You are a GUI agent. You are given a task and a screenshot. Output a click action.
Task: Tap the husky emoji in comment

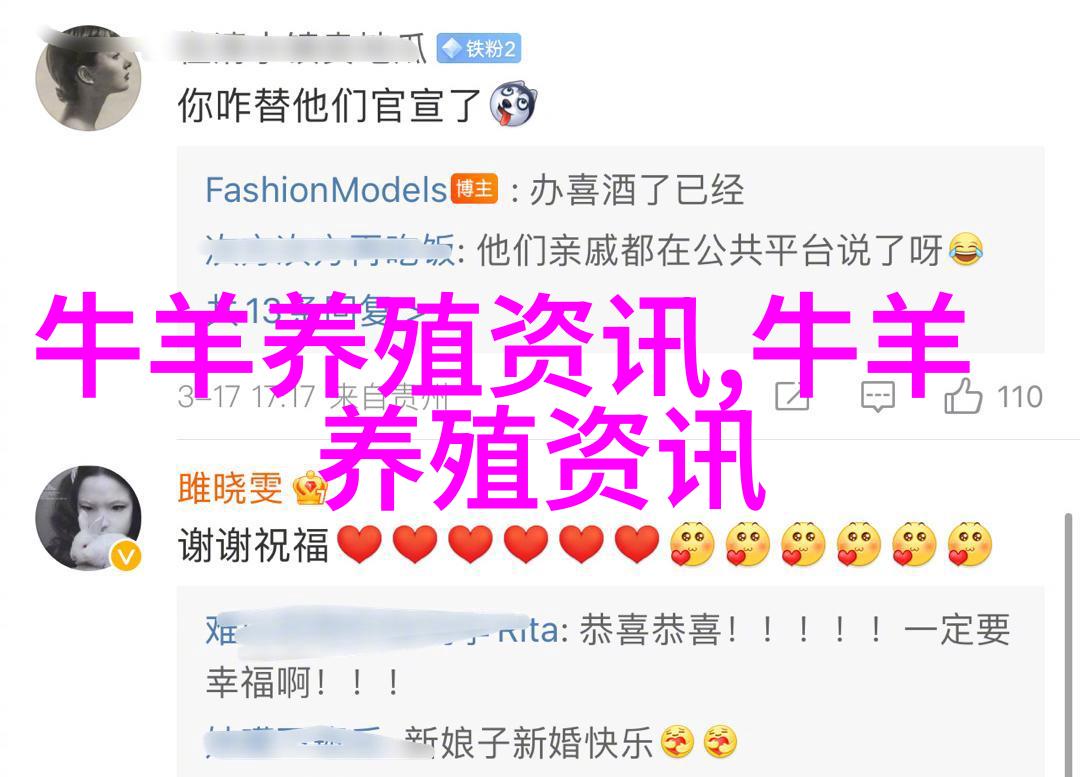(x=512, y=105)
